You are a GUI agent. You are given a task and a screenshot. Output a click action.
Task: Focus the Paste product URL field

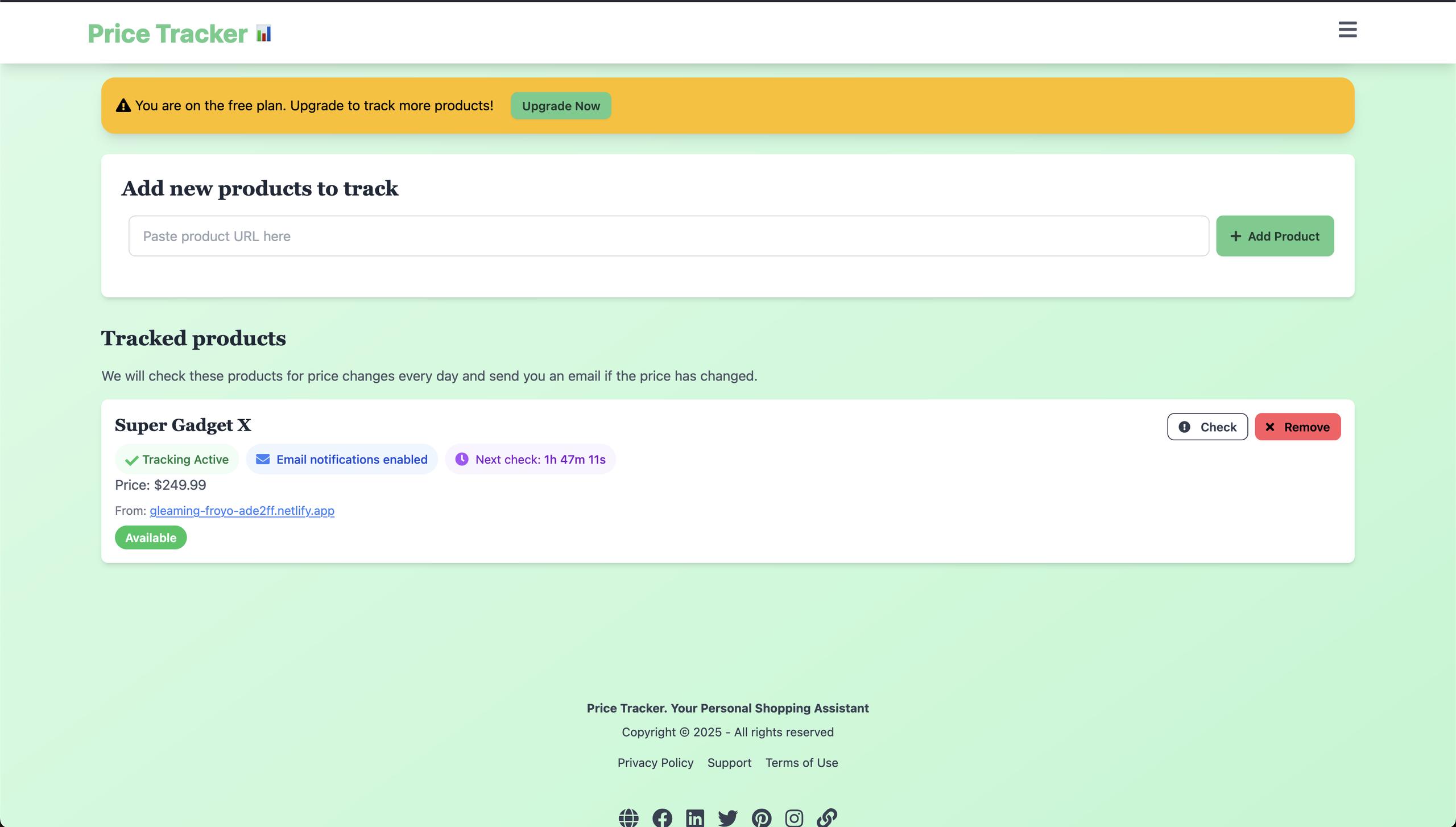point(668,236)
